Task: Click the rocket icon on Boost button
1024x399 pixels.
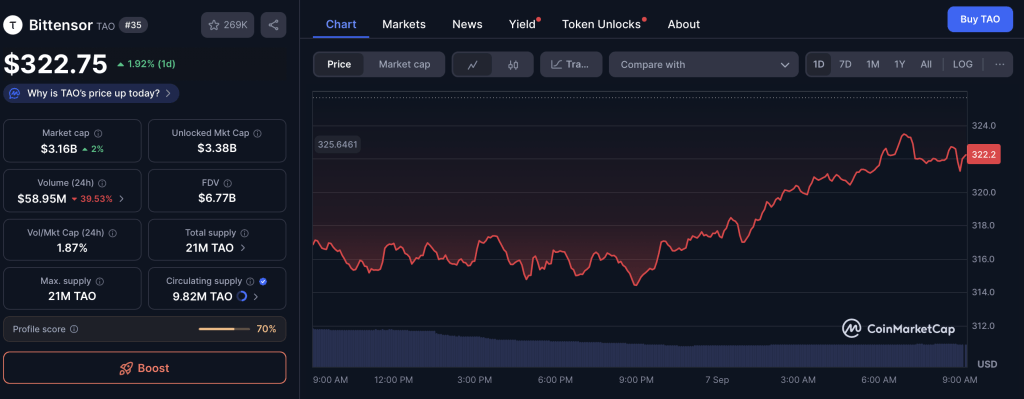Action: 126,368
